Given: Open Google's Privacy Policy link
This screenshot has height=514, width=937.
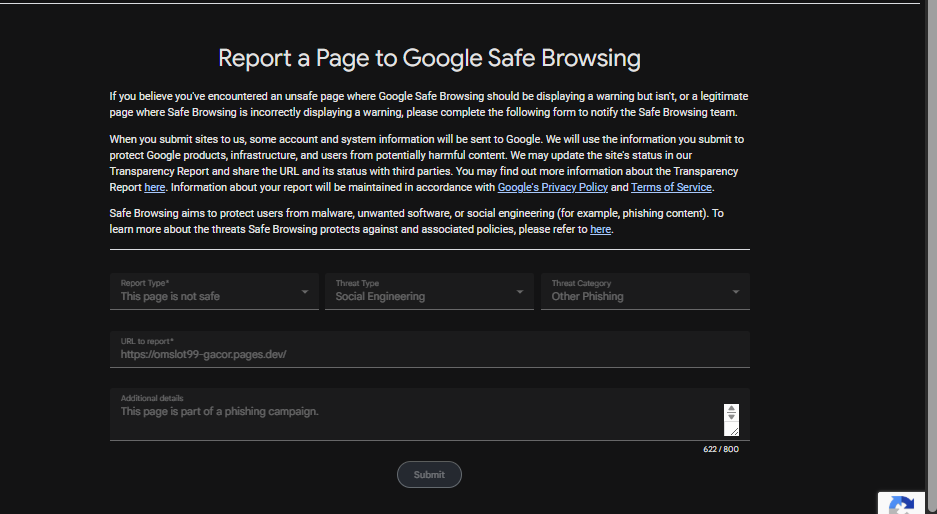Looking at the screenshot, I should [x=552, y=187].
